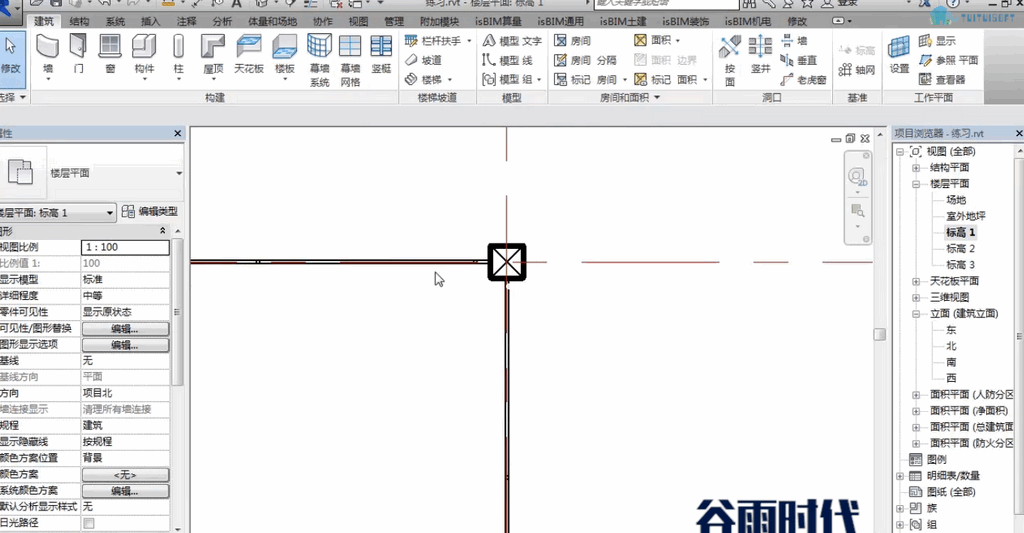Switch to the isBIM算量 ribbon tab
This screenshot has width=1024, height=533.
[x=498, y=22]
